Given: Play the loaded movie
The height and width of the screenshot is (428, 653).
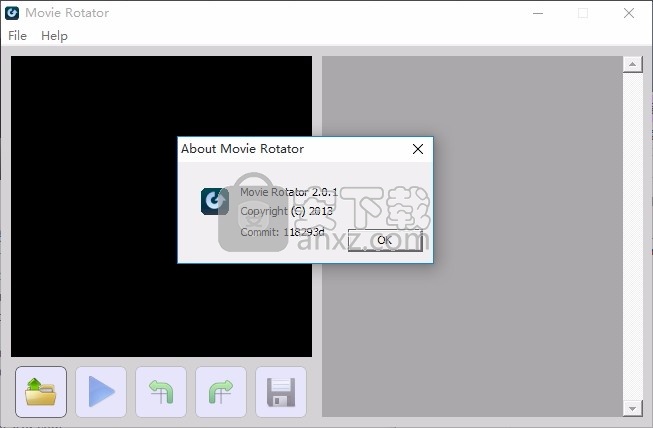Looking at the screenshot, I should click(x=101, y=392).
